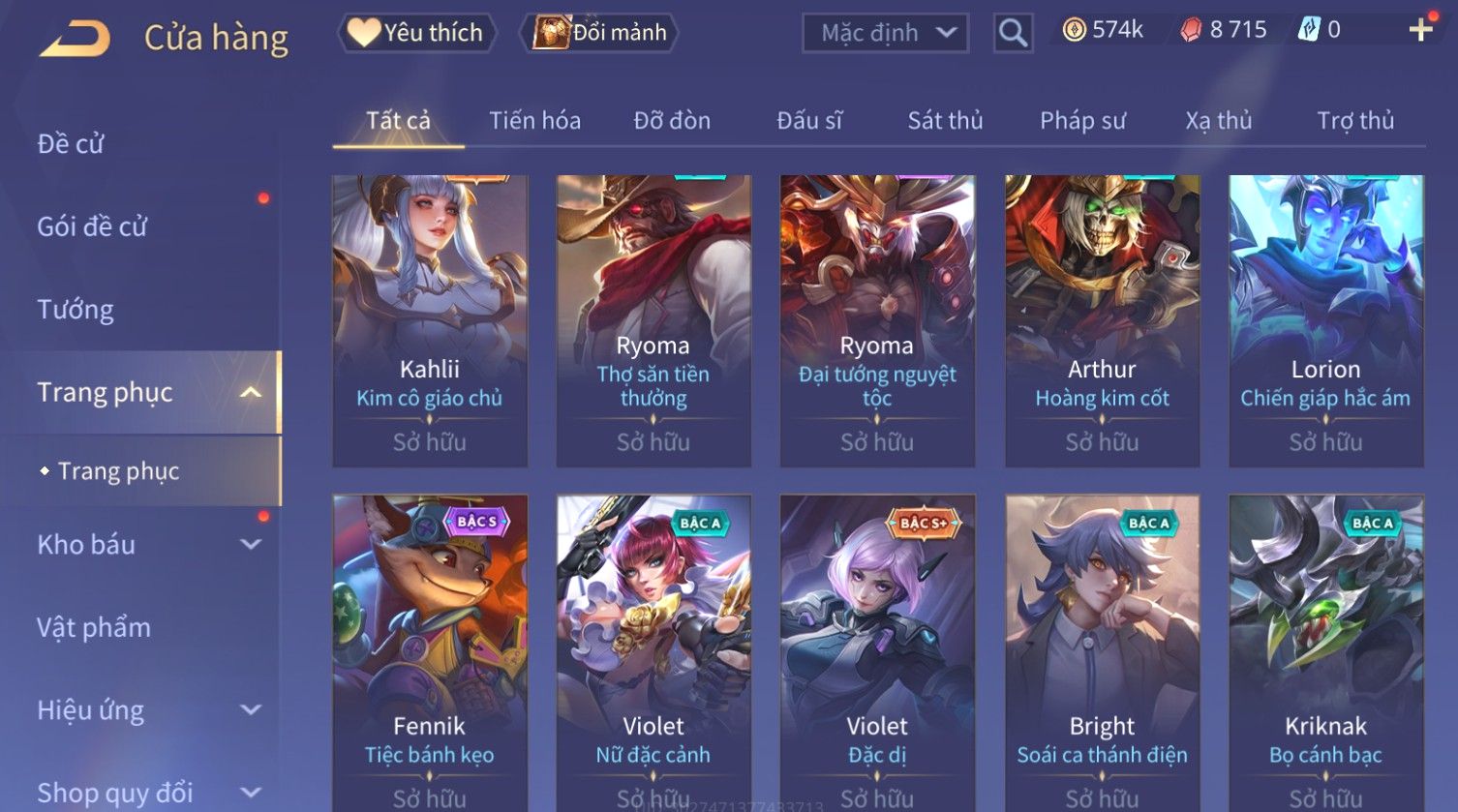1458x812 pixels.
Task: Select Violet Đặc dị skin card
Action: (877, 653)
